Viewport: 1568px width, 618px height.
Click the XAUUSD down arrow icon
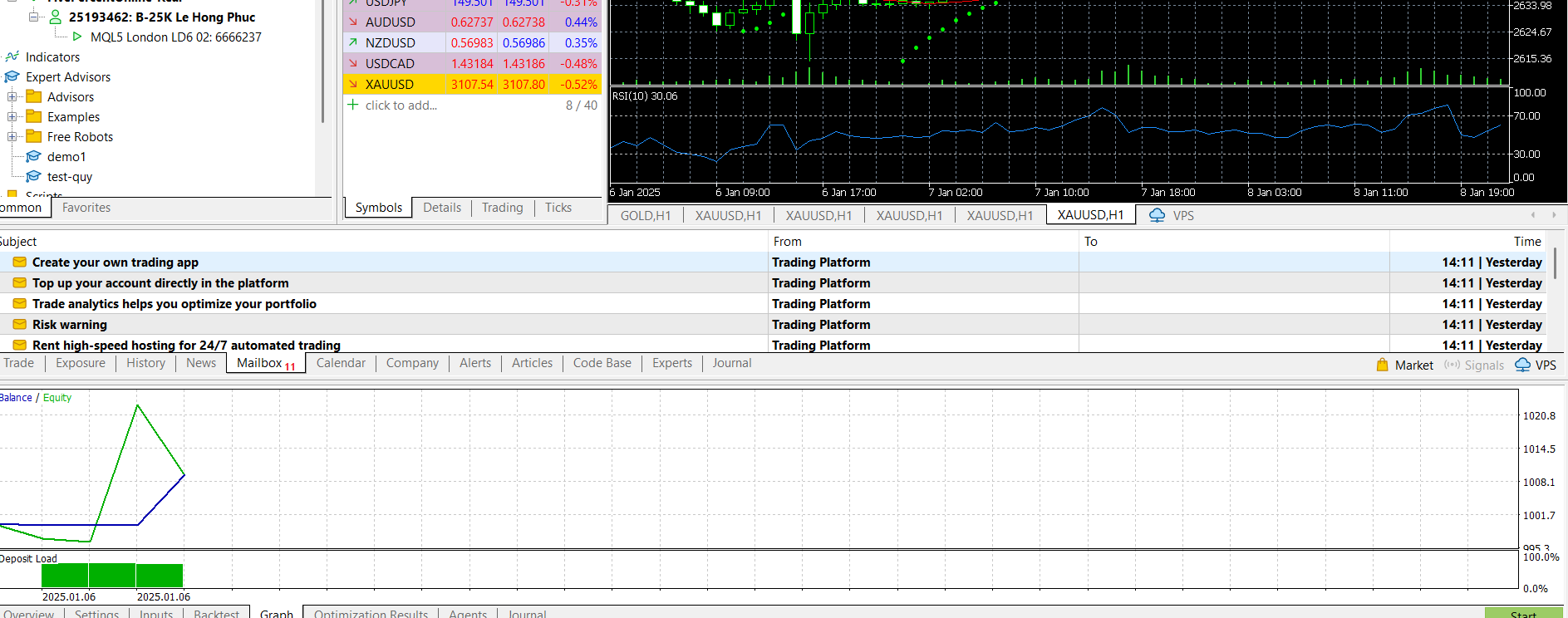click(353, 84)
